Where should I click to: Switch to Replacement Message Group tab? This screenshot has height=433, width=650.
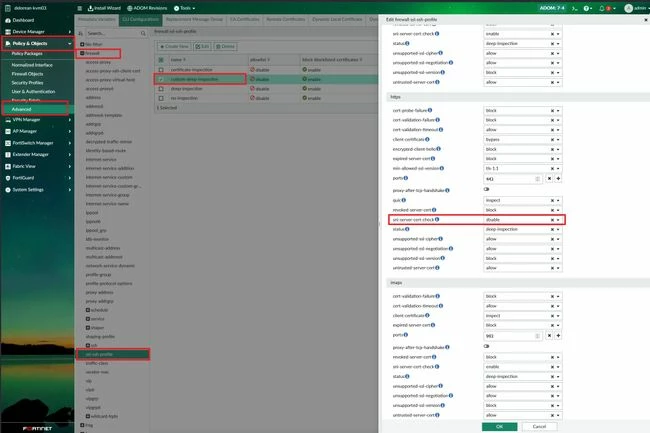[194, 19]
